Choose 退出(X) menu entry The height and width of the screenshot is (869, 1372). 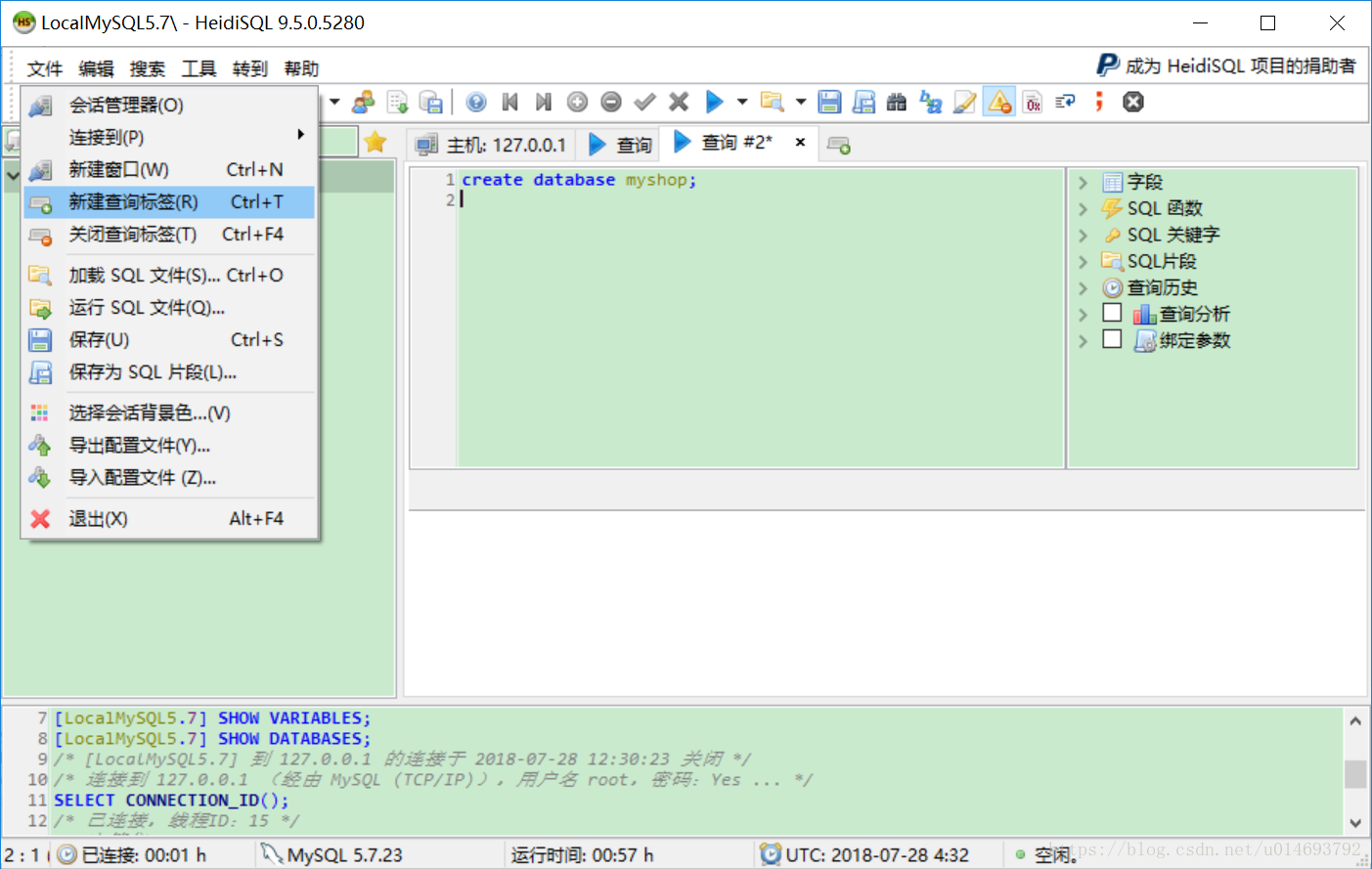pyautogui.click(x=169, y=518)
